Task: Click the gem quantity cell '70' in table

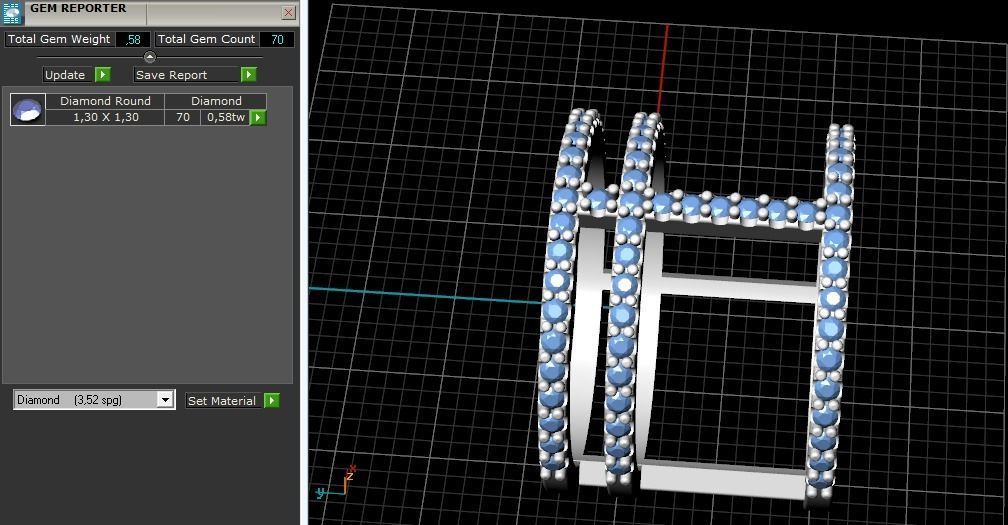Action: (183, 117)
